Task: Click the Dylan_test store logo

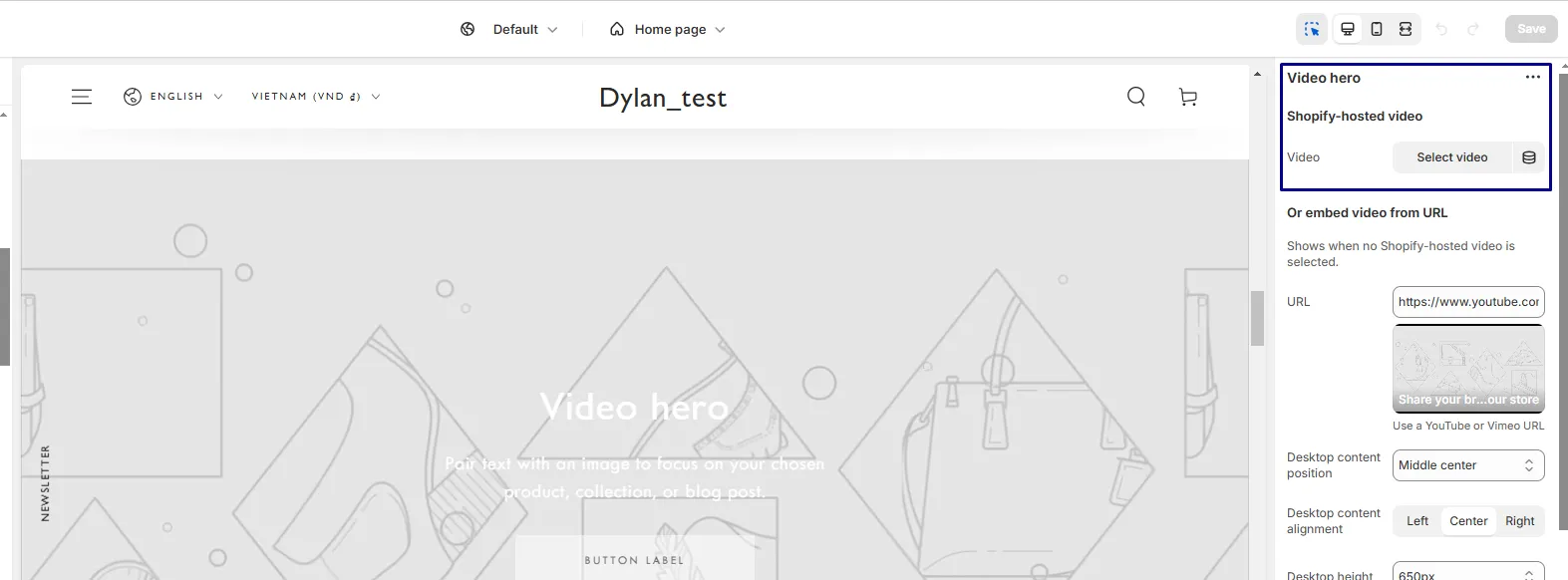Action: pyautogui.click(x=663, y=98)
